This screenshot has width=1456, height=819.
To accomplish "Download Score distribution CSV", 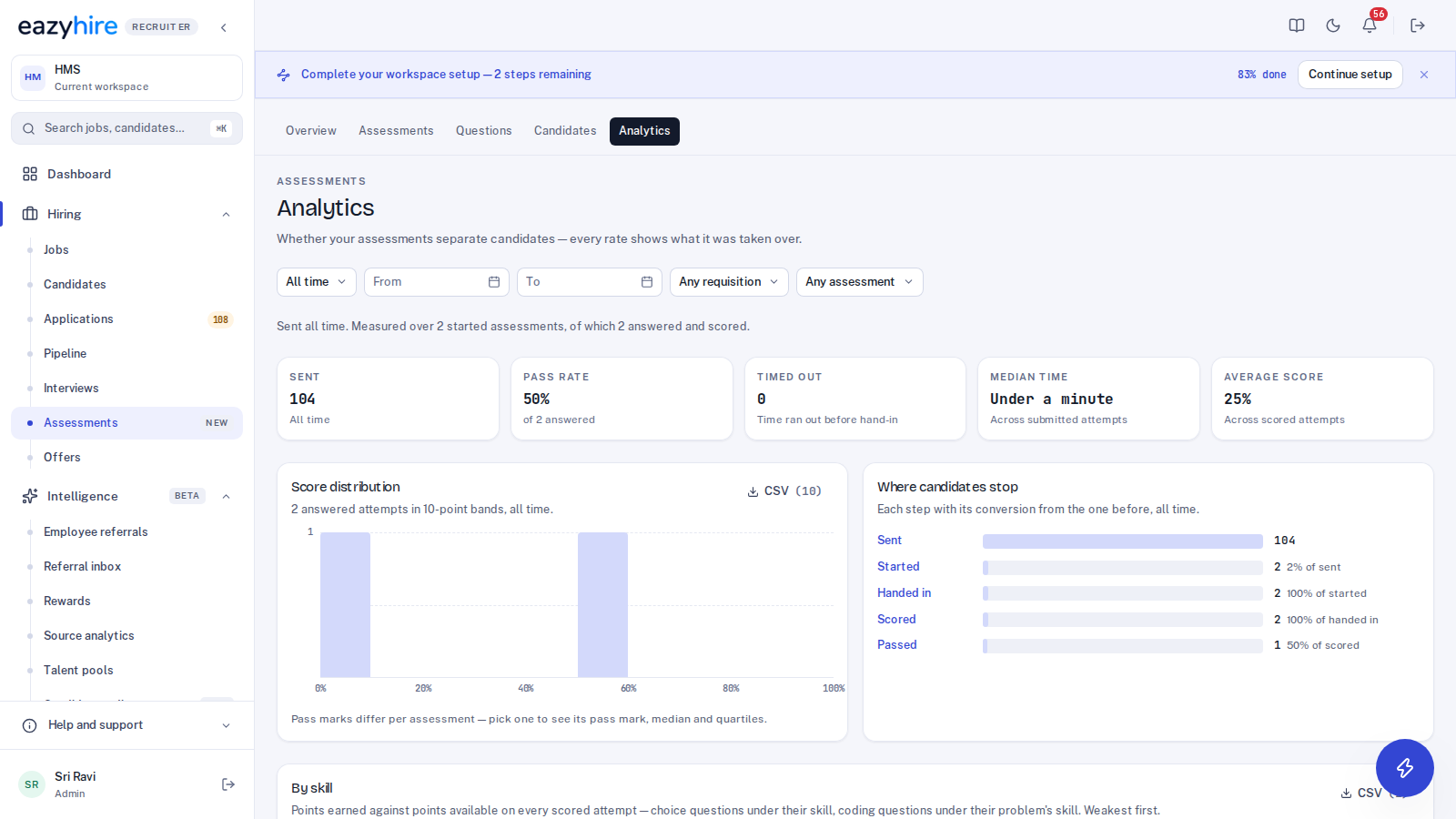I will point(784,491).
